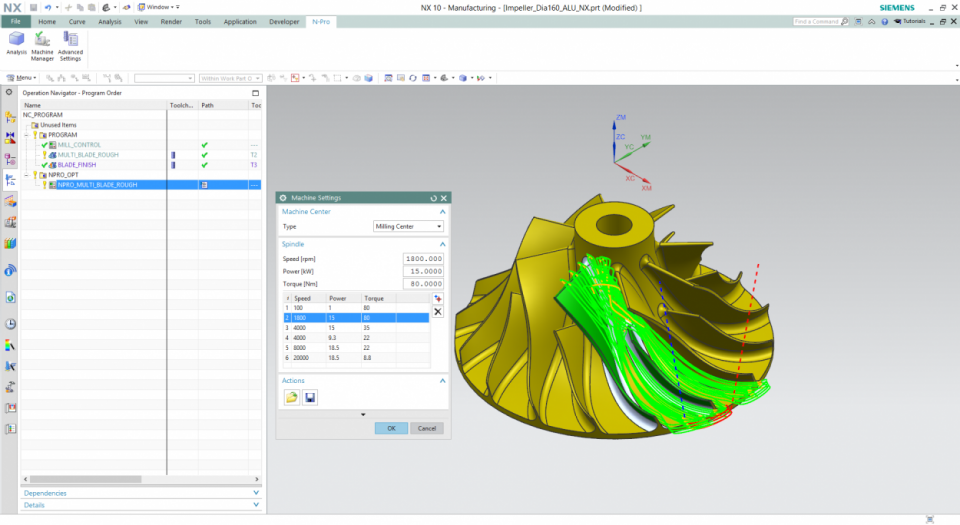Click the Open file icon under Actions
960x525 pixels.
(291, 397)
